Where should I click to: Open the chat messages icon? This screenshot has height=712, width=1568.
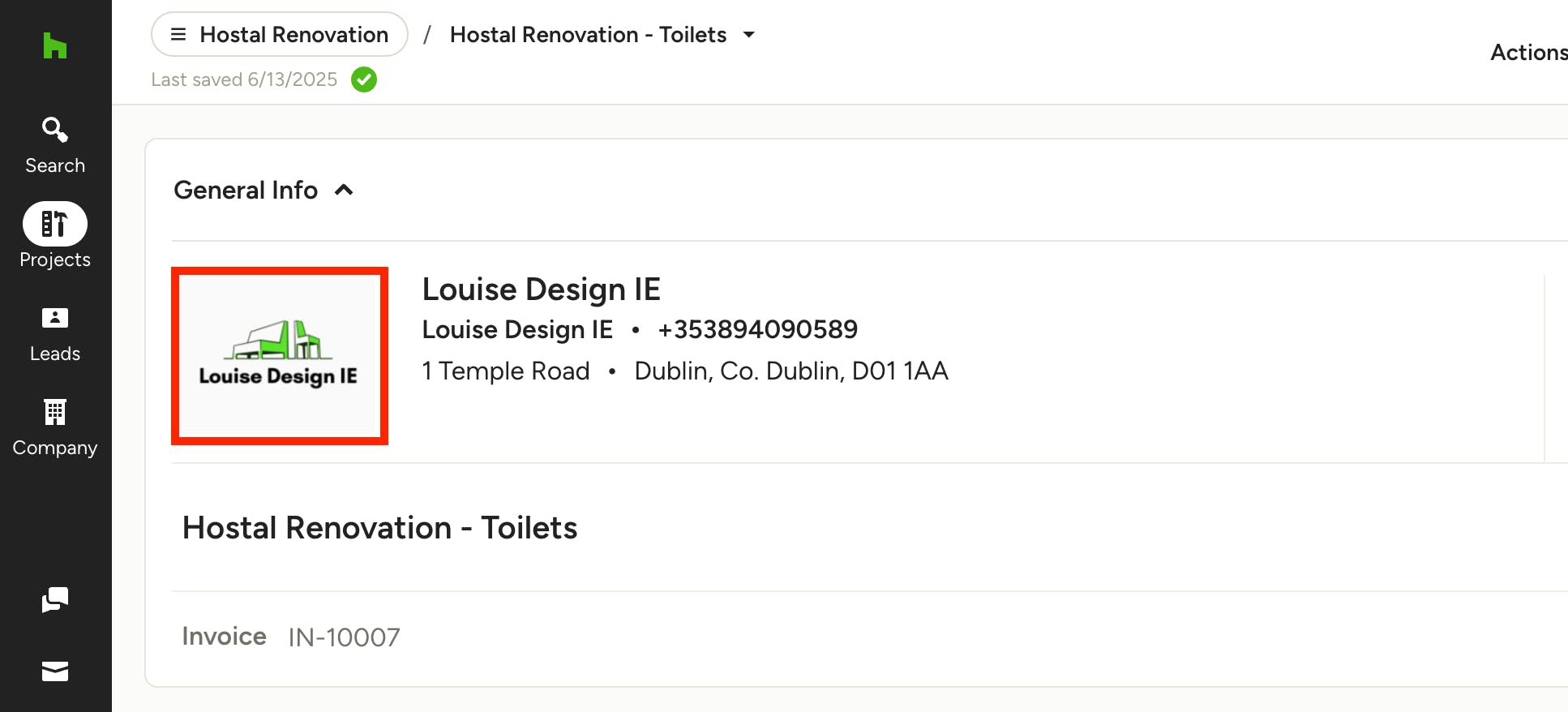pyautogui.click(x=55, y=600)
